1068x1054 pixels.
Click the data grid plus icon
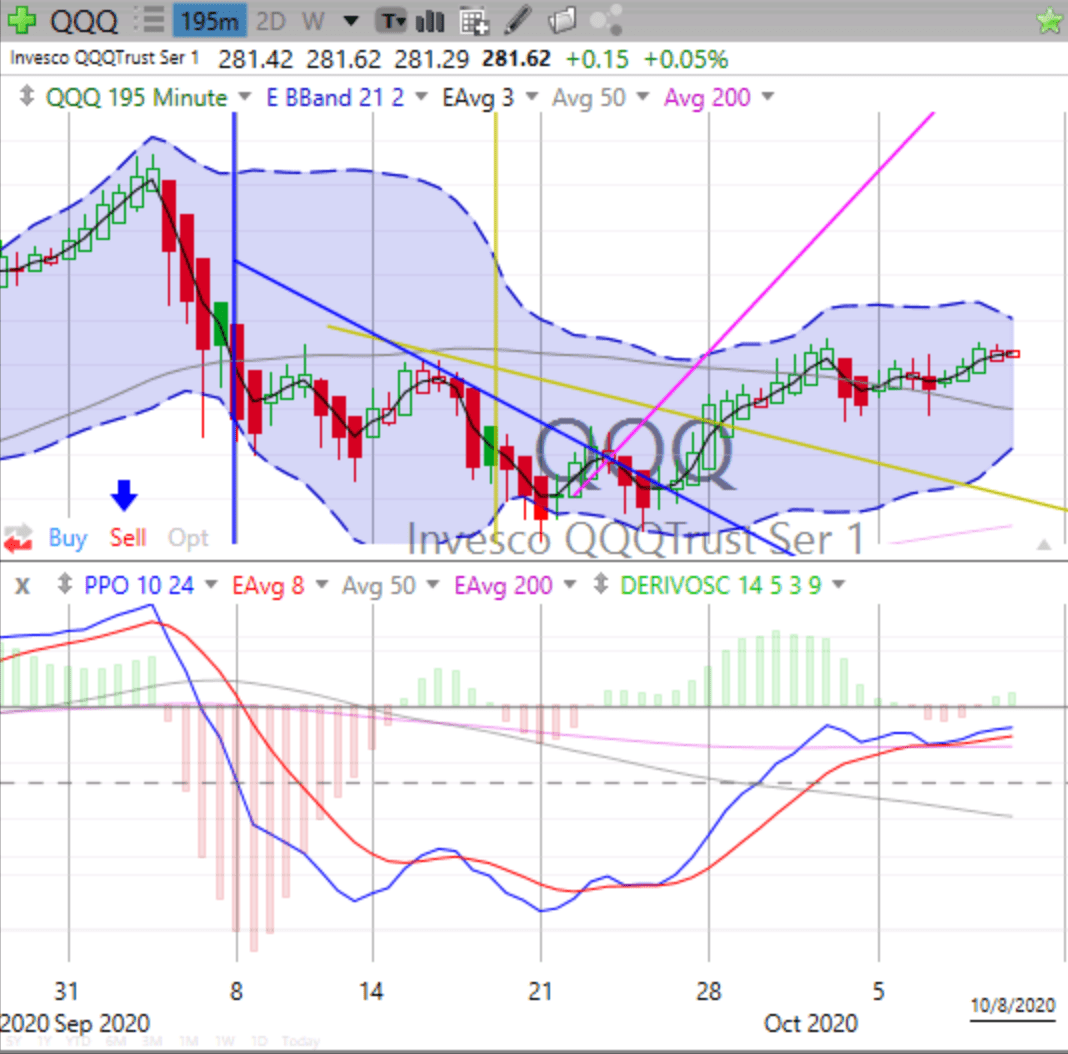tap(474, 21)
